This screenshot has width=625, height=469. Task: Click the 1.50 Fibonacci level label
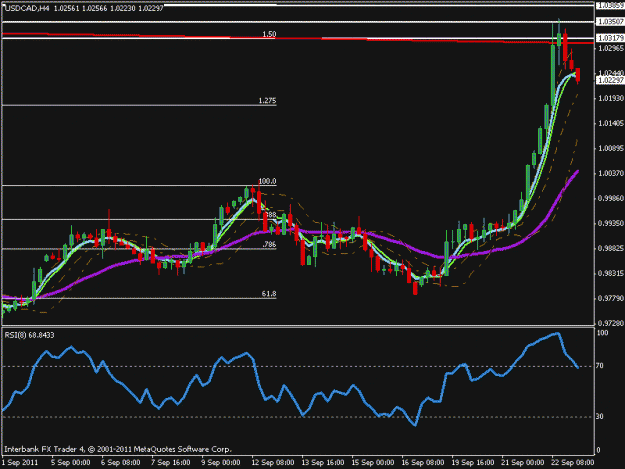coord(269,34)
